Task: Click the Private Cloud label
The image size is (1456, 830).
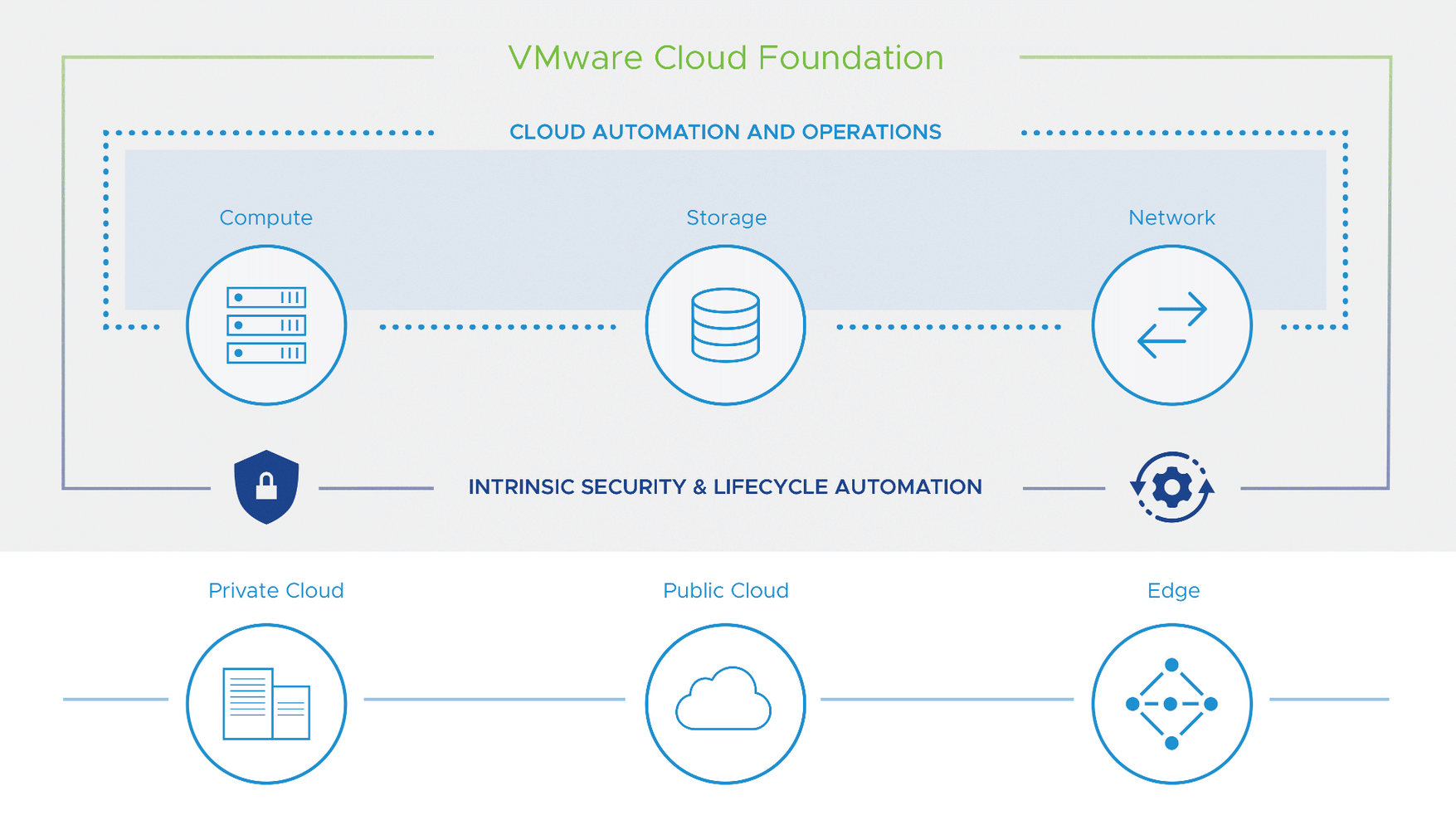Action: point(275,591)
